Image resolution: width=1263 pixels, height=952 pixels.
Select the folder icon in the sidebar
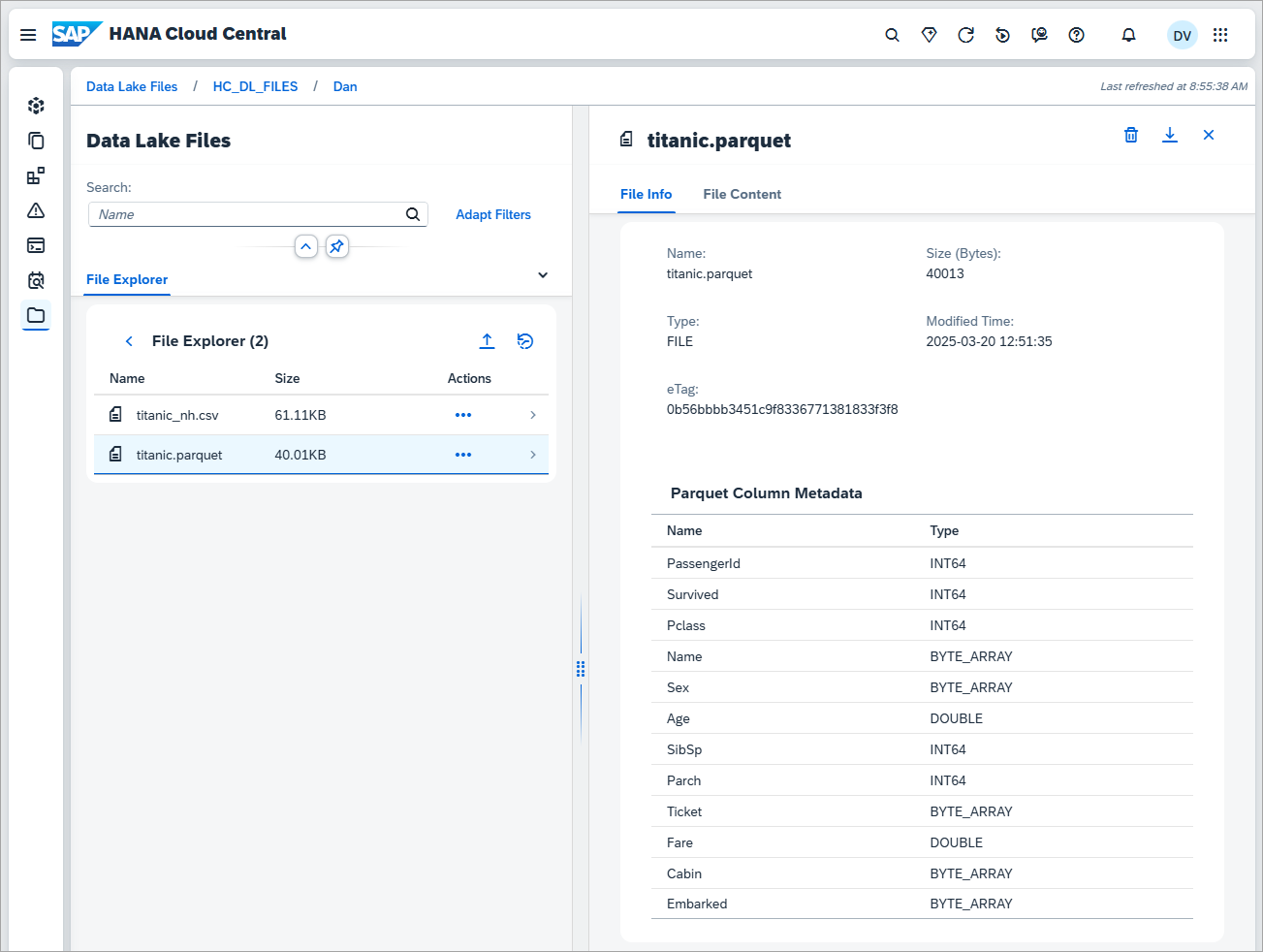(36, 315)
